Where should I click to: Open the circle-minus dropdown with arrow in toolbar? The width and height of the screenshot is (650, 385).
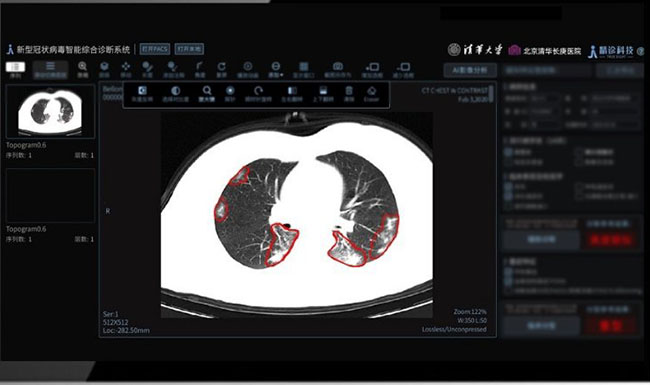275,69
